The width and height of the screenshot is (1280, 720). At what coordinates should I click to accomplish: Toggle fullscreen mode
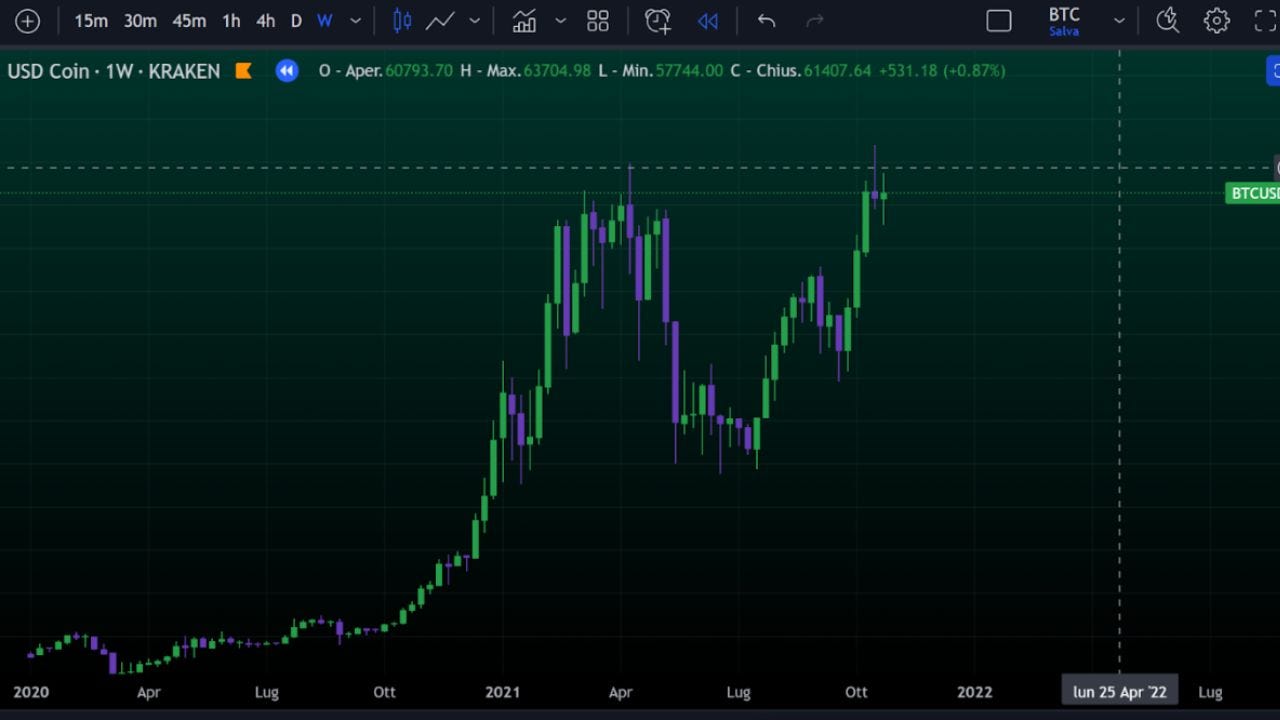pos(1263,20)
